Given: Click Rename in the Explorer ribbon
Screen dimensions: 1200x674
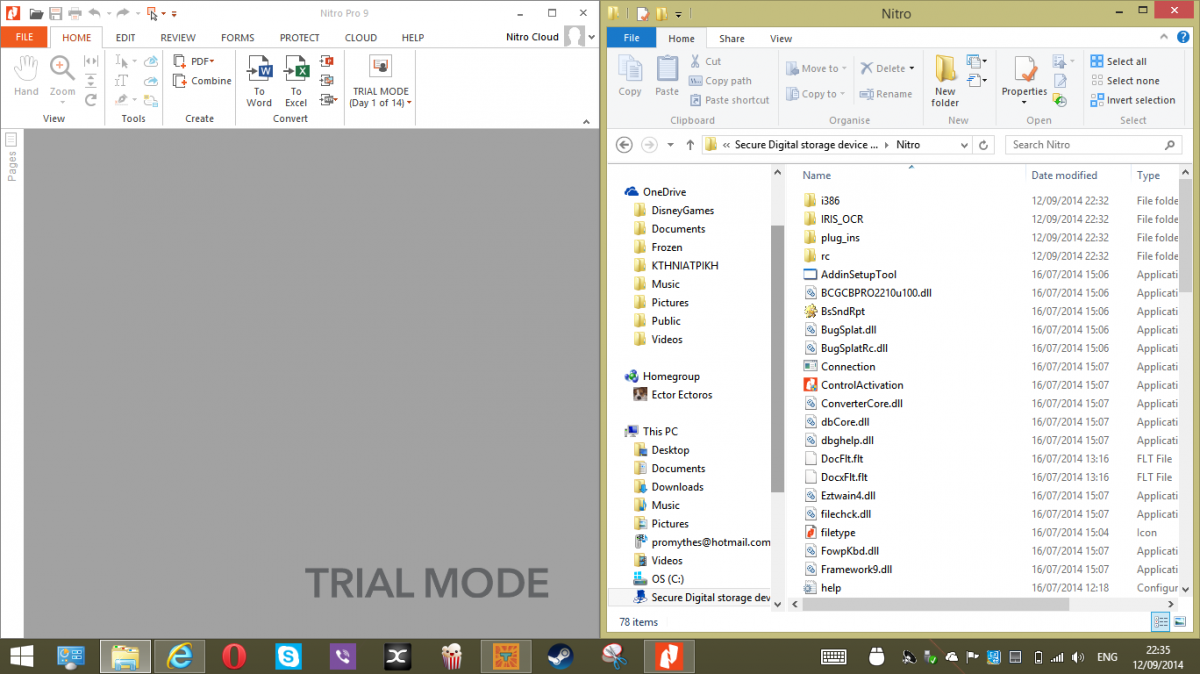Looking at the screenshot, I should pyautogui.click(x=885, y=94).
